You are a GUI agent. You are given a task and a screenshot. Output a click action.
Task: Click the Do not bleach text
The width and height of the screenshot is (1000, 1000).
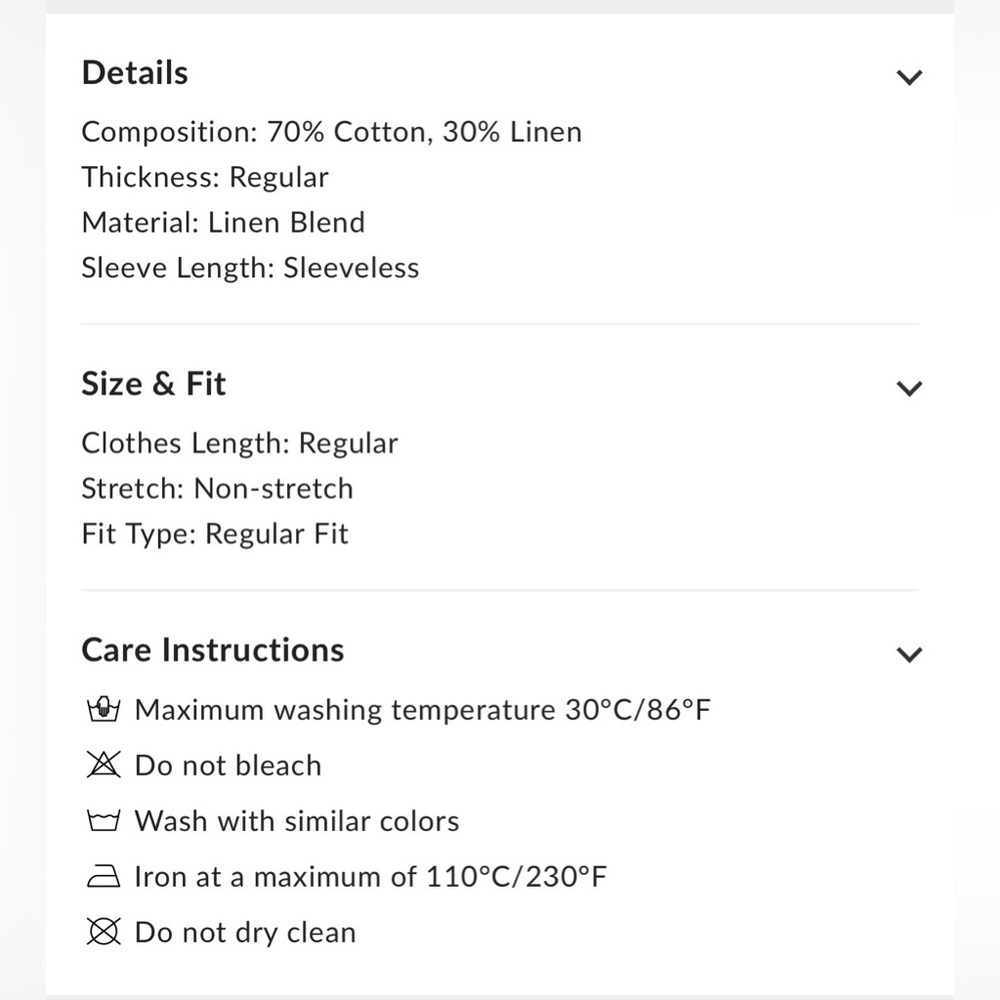tap(228, 765)
